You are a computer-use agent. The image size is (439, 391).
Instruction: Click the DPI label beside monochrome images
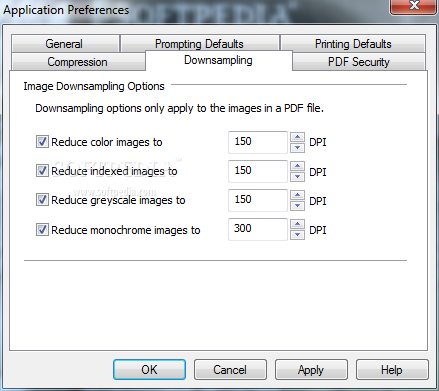tap(318, 230)
